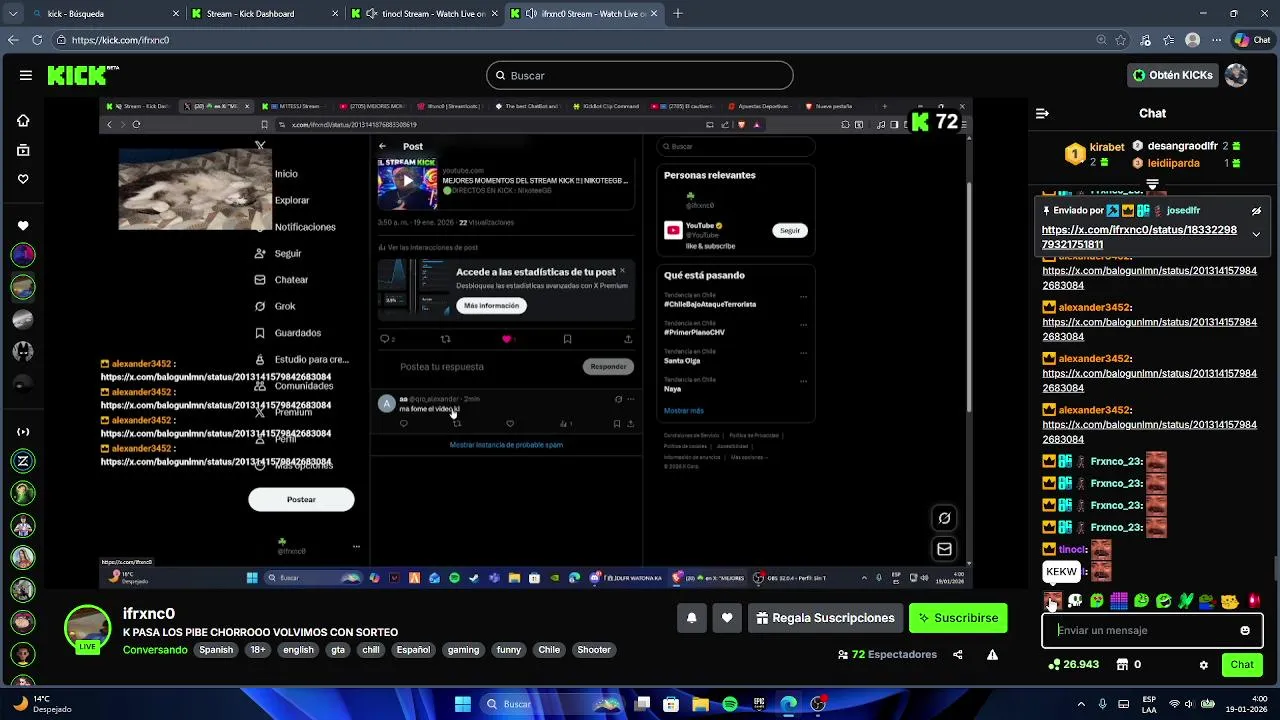The image size is (1280, 720).
Task: Follow the channel with the heart button
Action: (727, 618)
